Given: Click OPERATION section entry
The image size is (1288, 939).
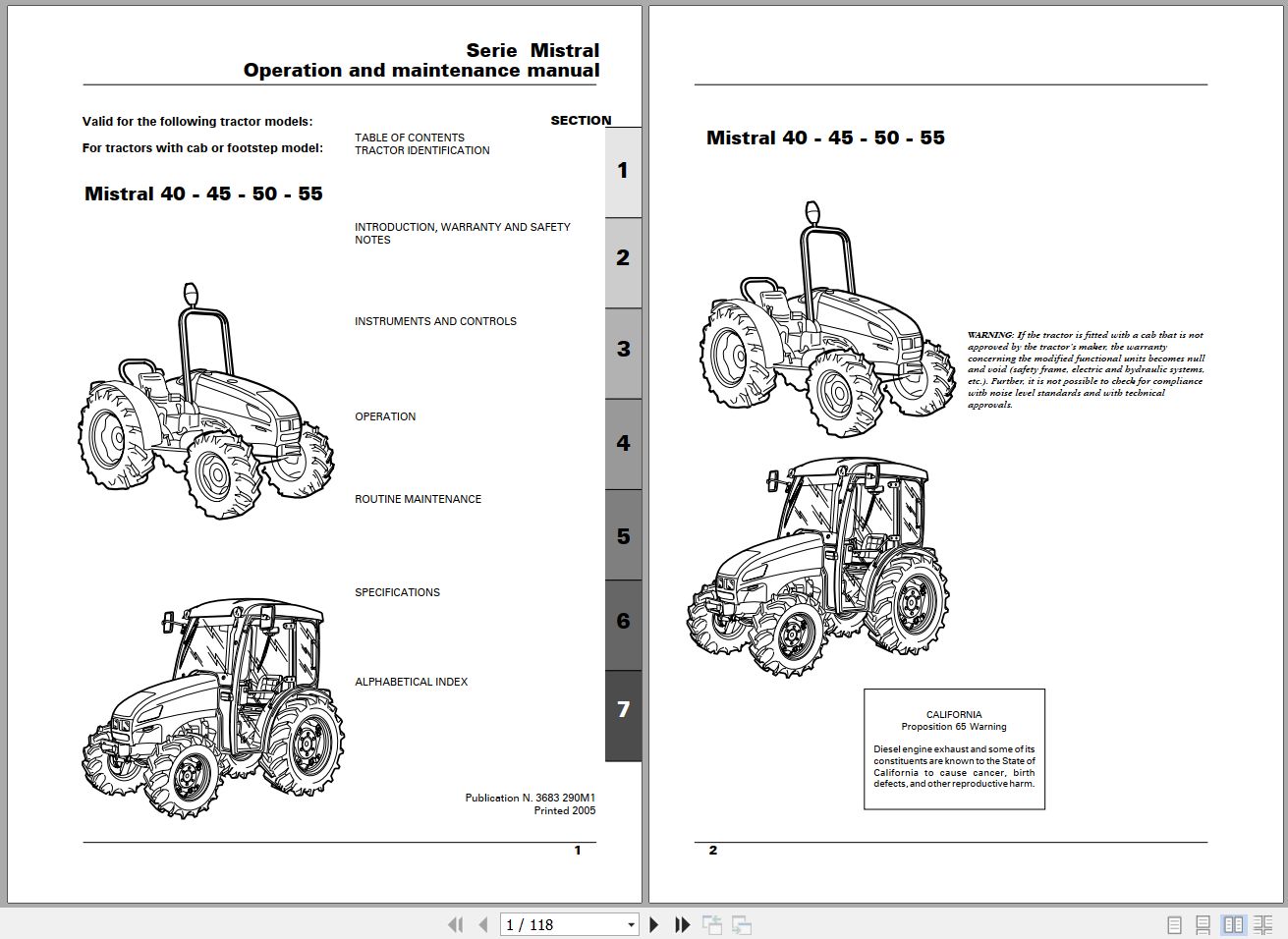Looking at the screenshot, I should coord(385,416).
